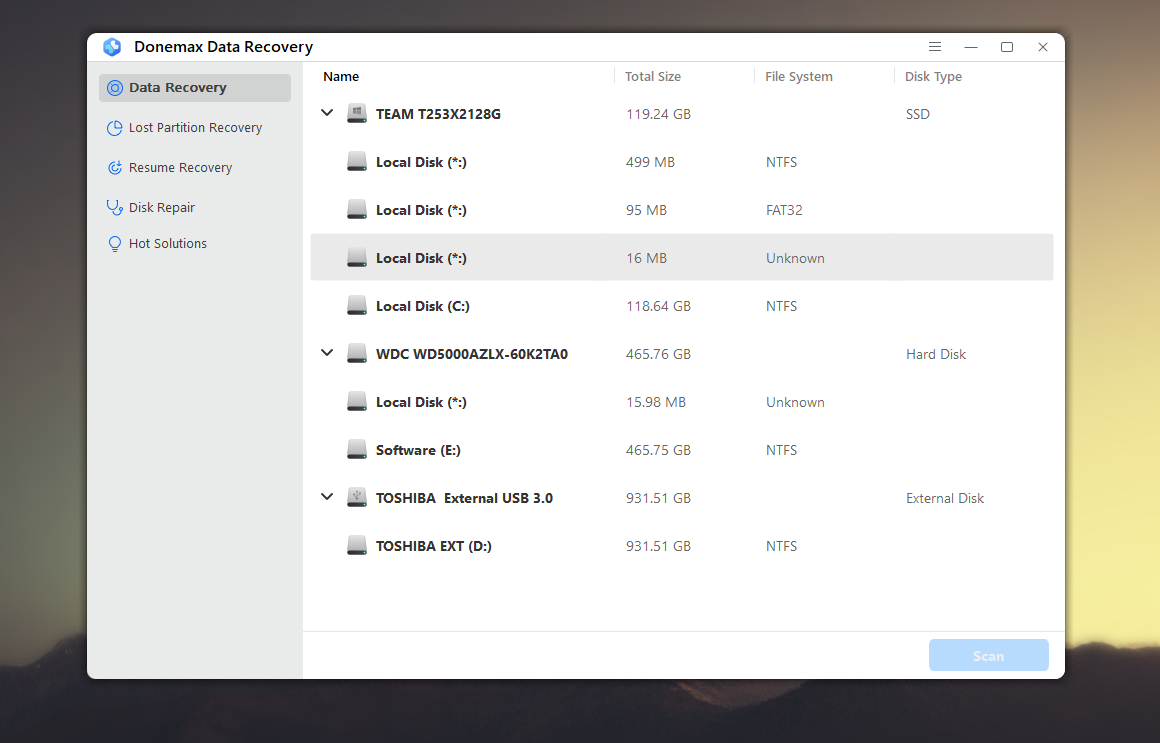Click the TOSHIBA EXT (D:) drive icon
Screen dimensions: 1160x743
point(357,546)
